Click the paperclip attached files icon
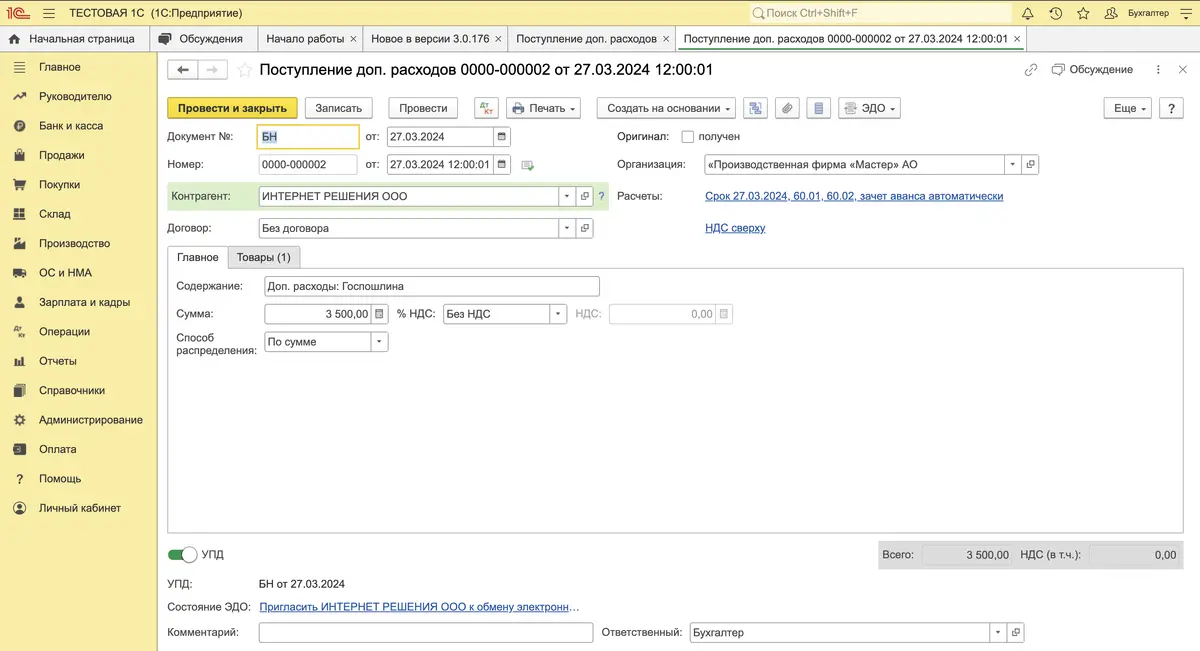 tap(787, 108)
